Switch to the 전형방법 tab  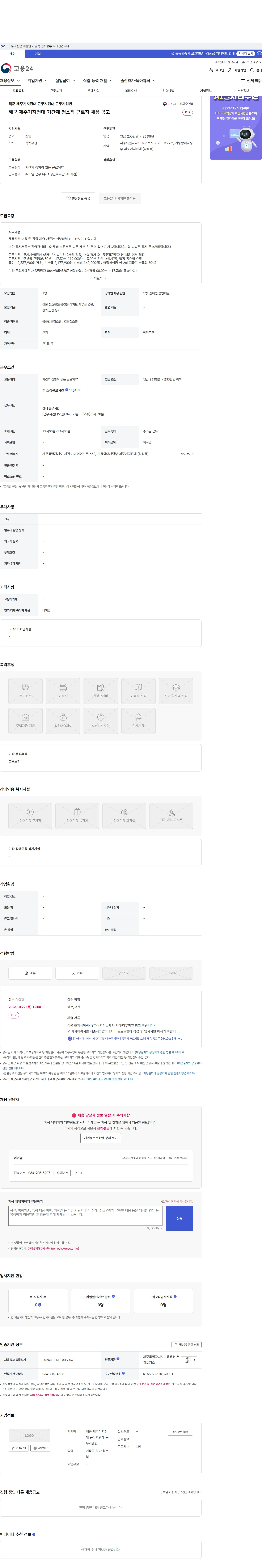[x=168, y=91]
